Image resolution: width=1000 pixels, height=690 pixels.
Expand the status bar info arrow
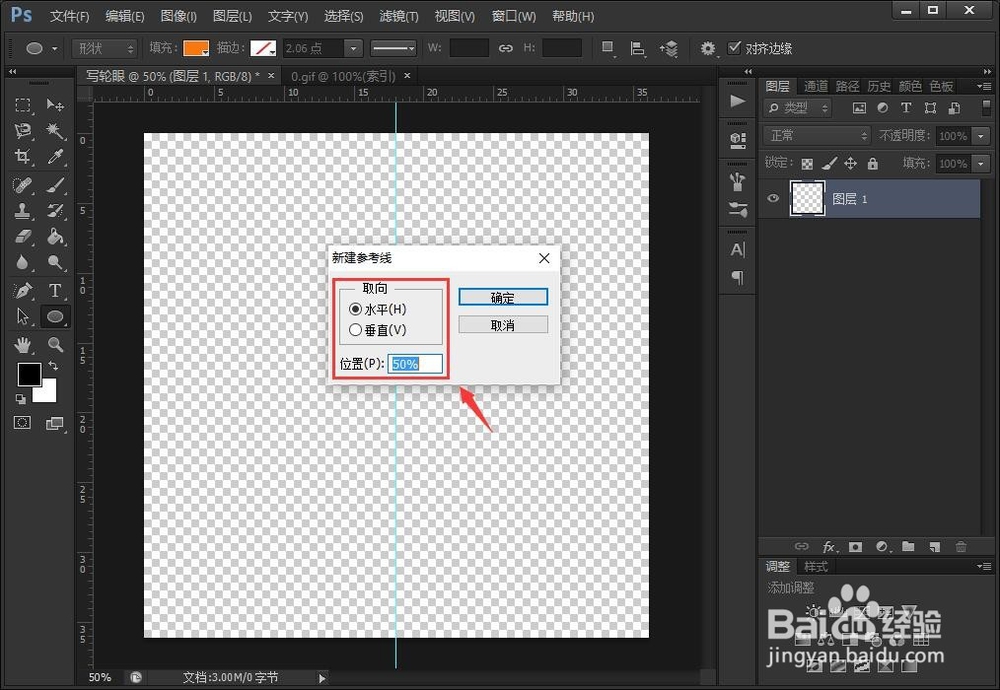tap(322, 678)
